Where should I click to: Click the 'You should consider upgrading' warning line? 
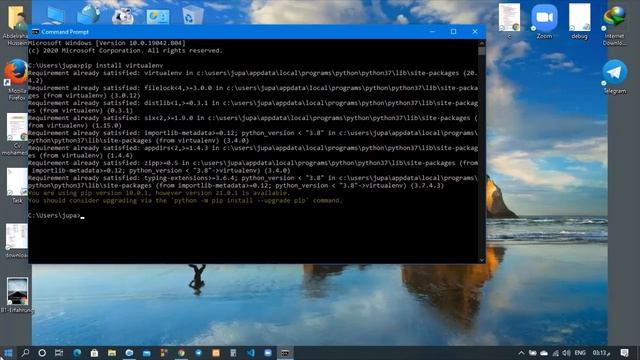(185, 200)
